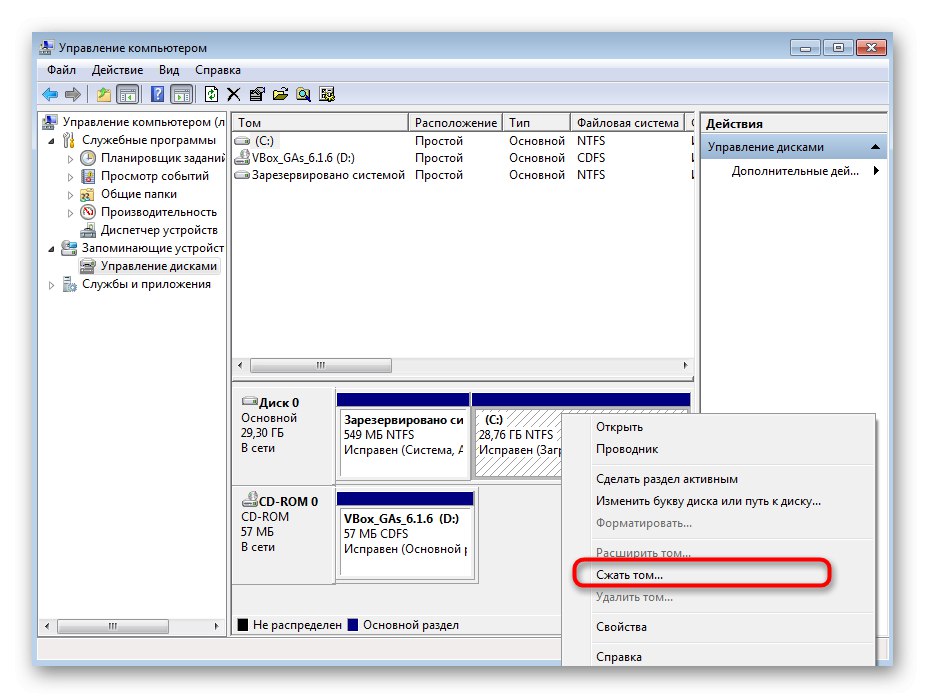925x698 pixels.
Task: Click the Properties toolbar icon
Action: click(257, 94)
